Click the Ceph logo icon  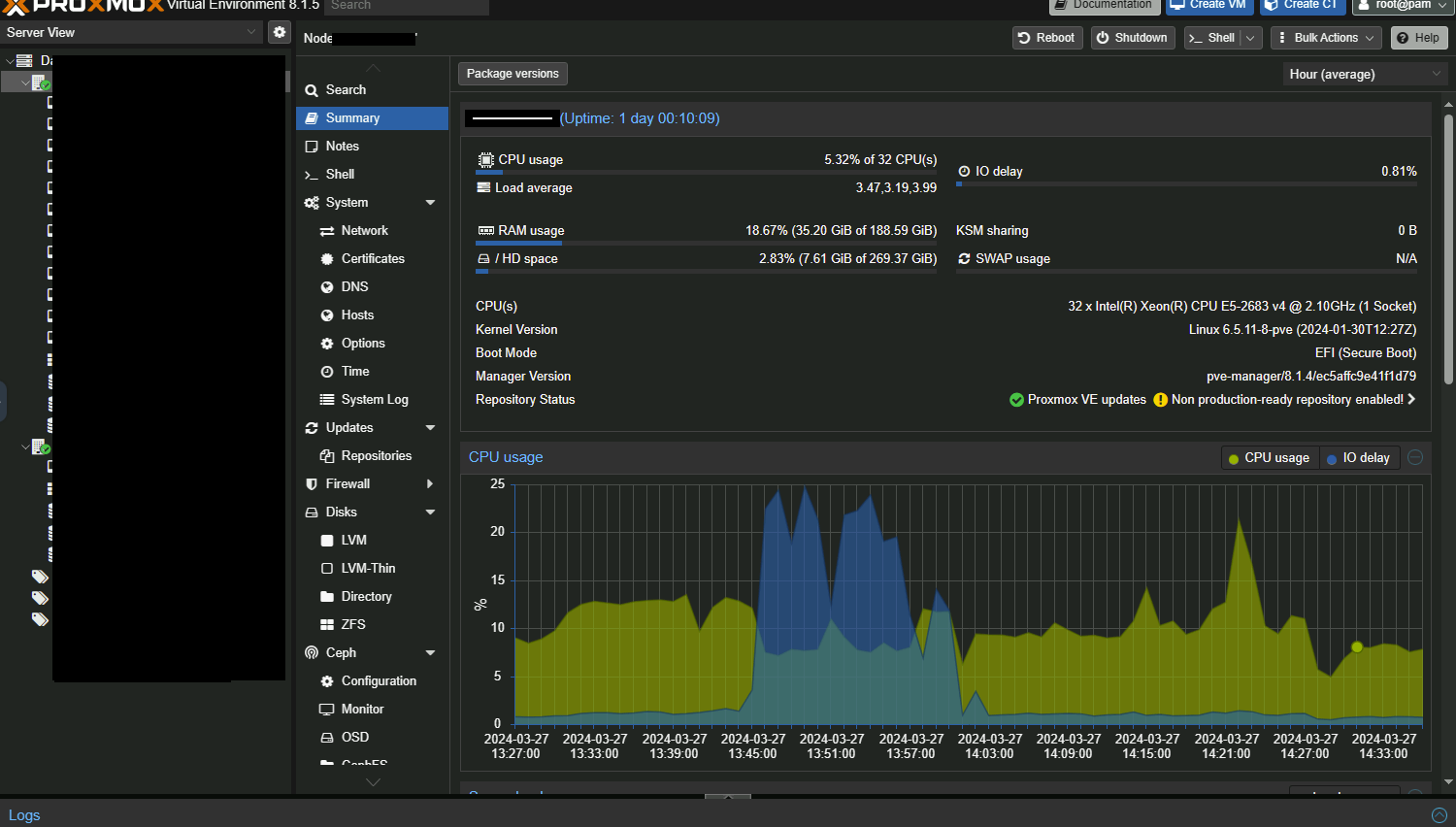click(x=312, y=653)
